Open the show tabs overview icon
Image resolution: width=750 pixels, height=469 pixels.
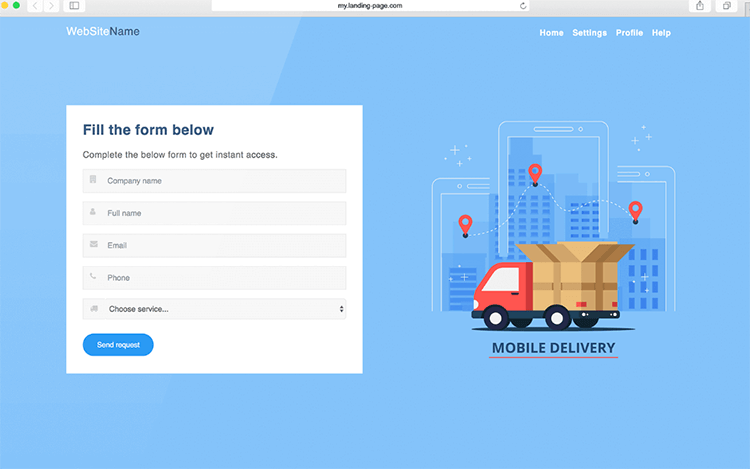tap(727, 6)
